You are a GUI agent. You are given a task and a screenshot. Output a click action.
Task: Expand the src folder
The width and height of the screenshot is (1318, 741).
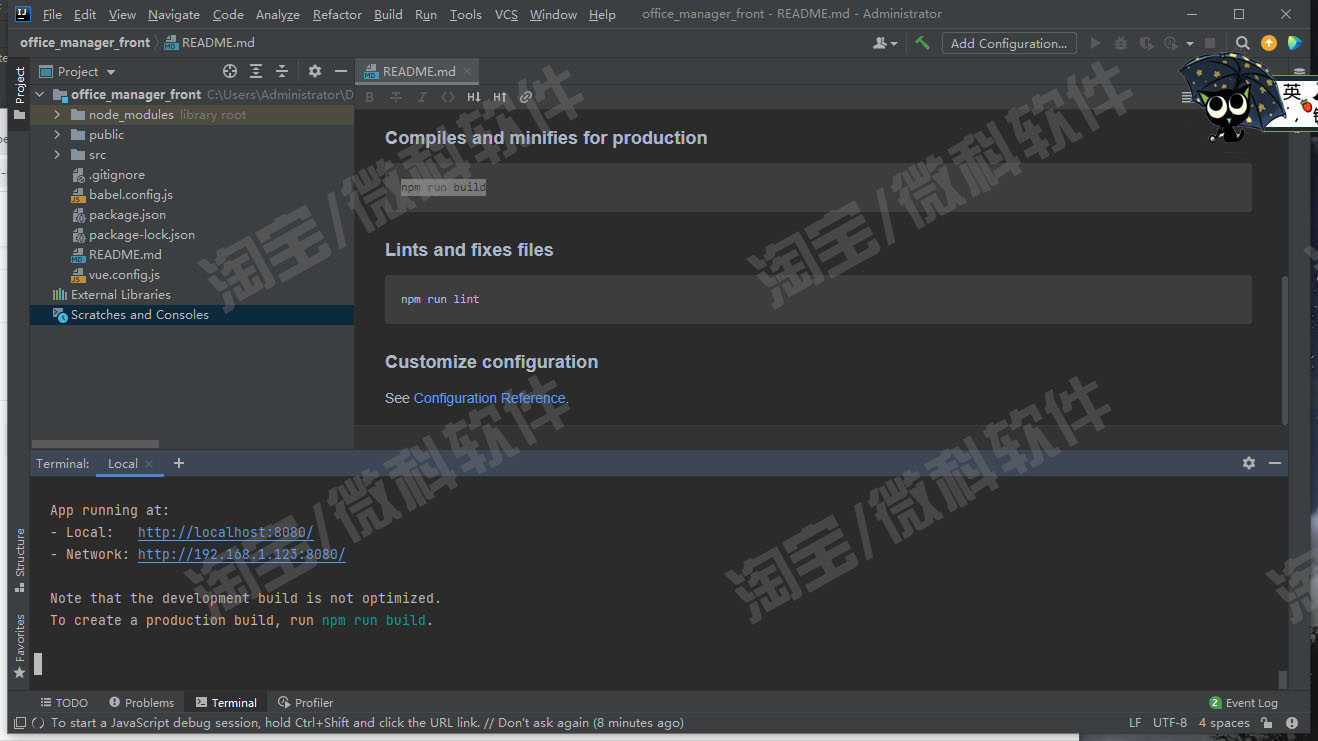[58, 154]
